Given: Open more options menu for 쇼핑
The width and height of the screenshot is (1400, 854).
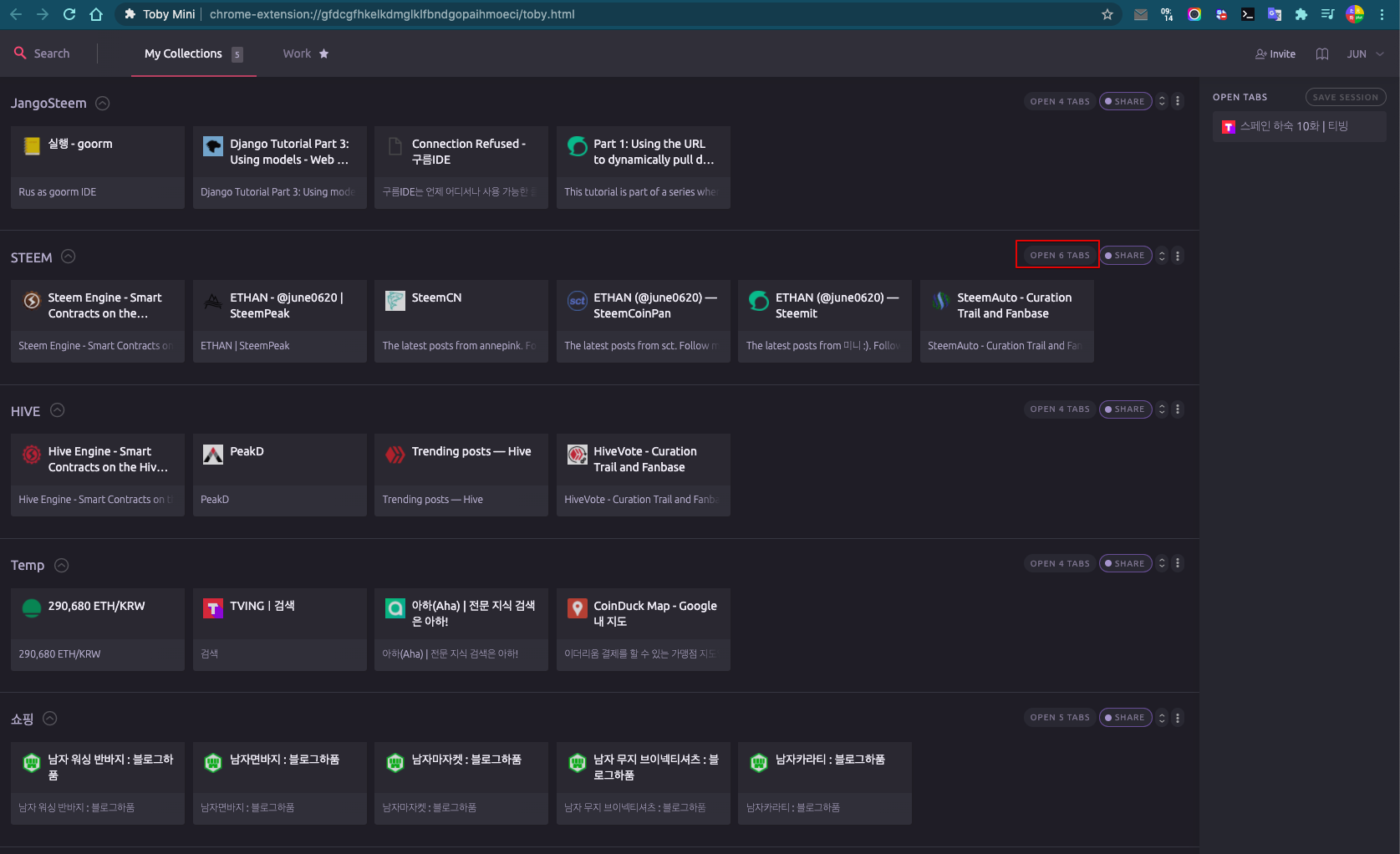Looking at the screenshot, I should click(1178, 717).
